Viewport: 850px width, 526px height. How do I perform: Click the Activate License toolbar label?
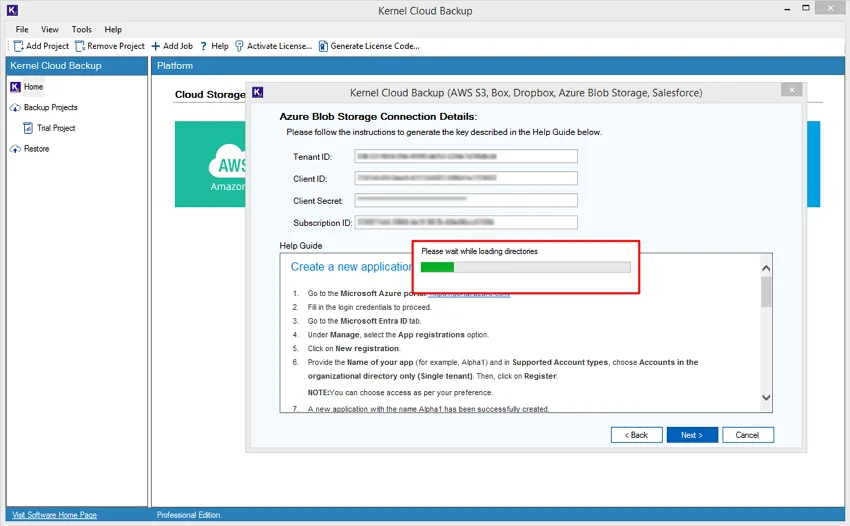[x=279, y=46]
